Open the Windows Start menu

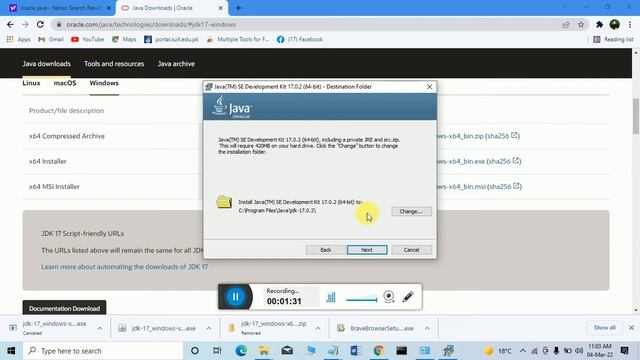tap(11, 351)
